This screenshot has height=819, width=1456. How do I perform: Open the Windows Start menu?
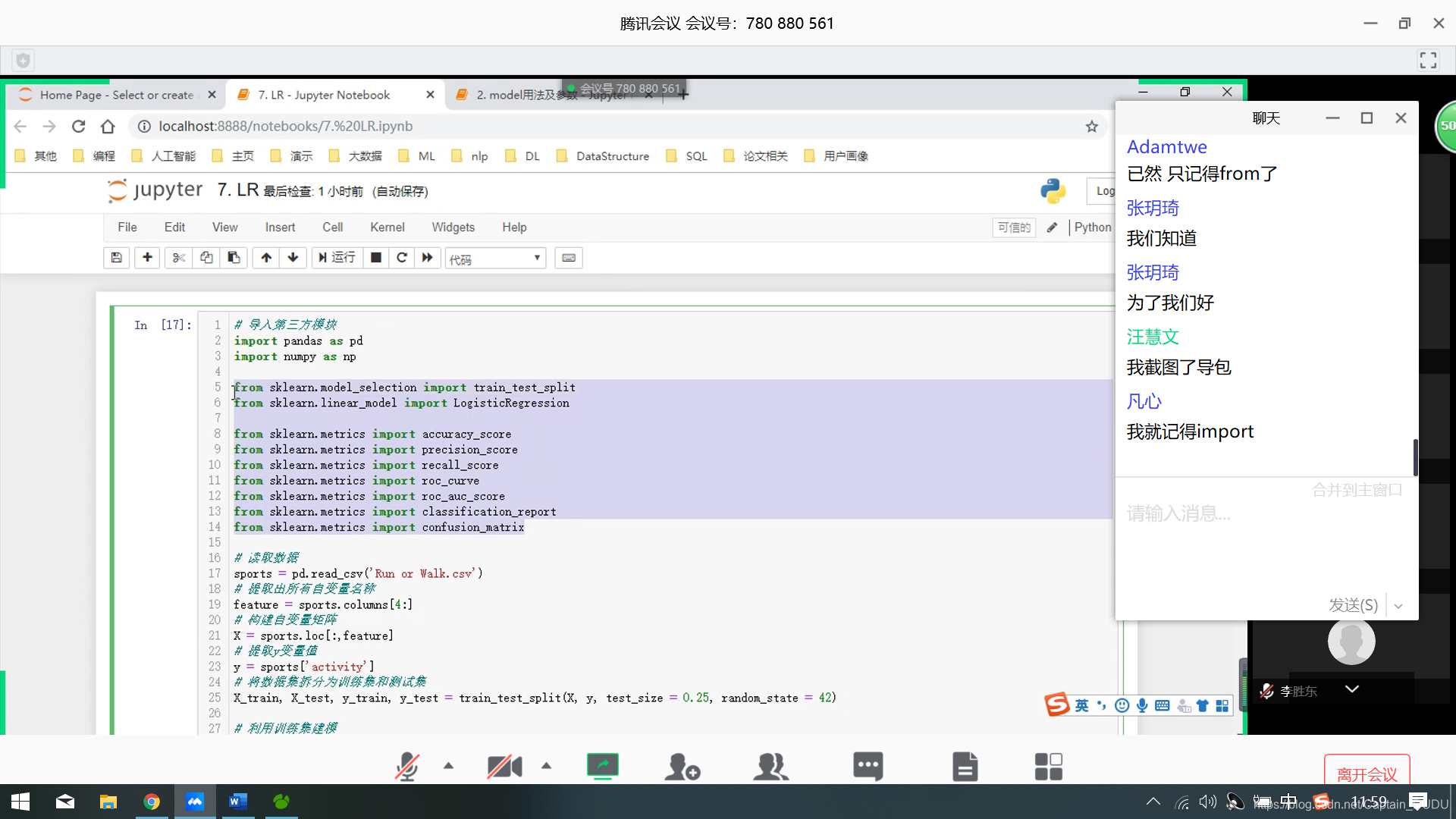pos(20,802)
